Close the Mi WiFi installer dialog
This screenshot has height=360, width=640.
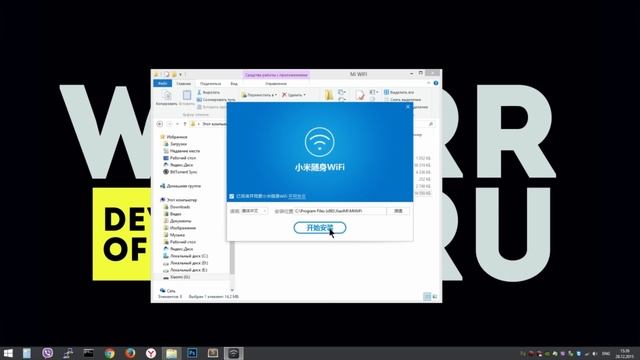(x=408, y=107)
